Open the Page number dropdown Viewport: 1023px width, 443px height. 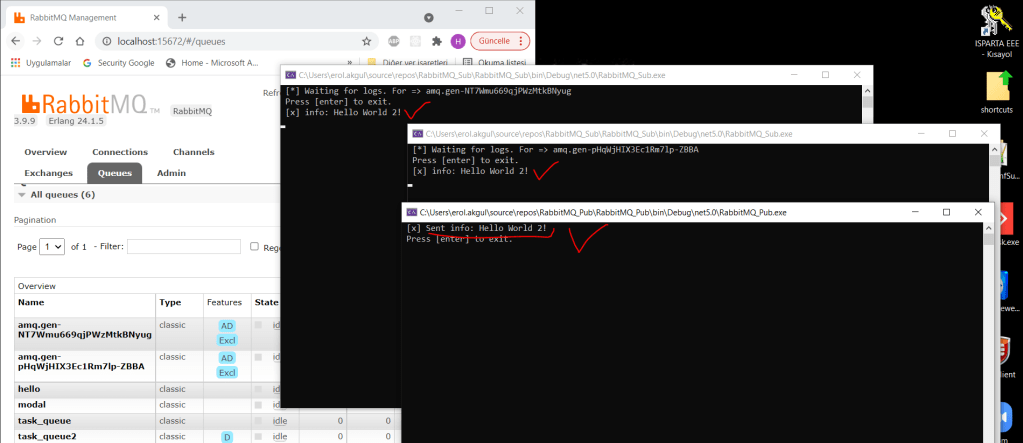point(52,246)
